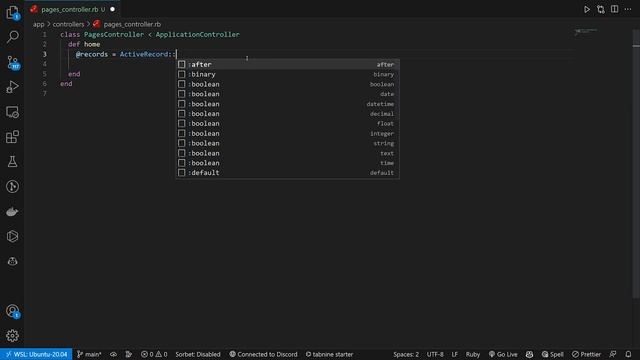
Task: Click the eye icon in status bar
Action: 113,354
